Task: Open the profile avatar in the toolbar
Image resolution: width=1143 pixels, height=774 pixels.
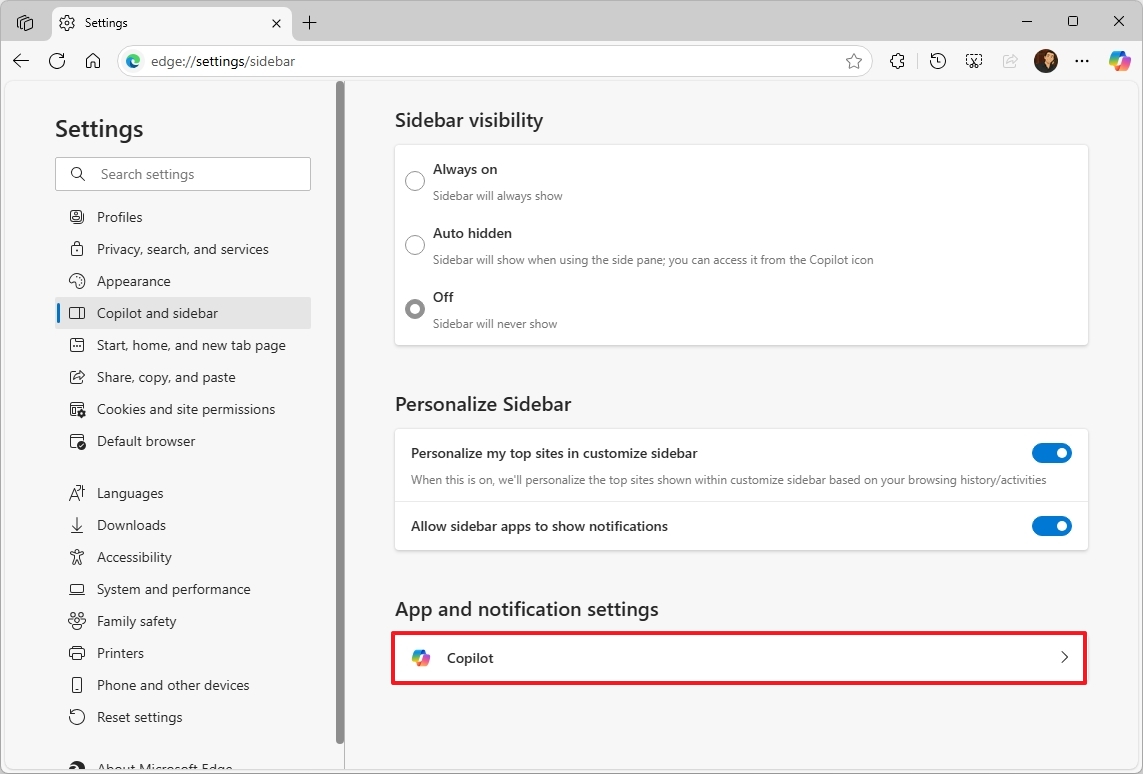Action: (1046, 61)
